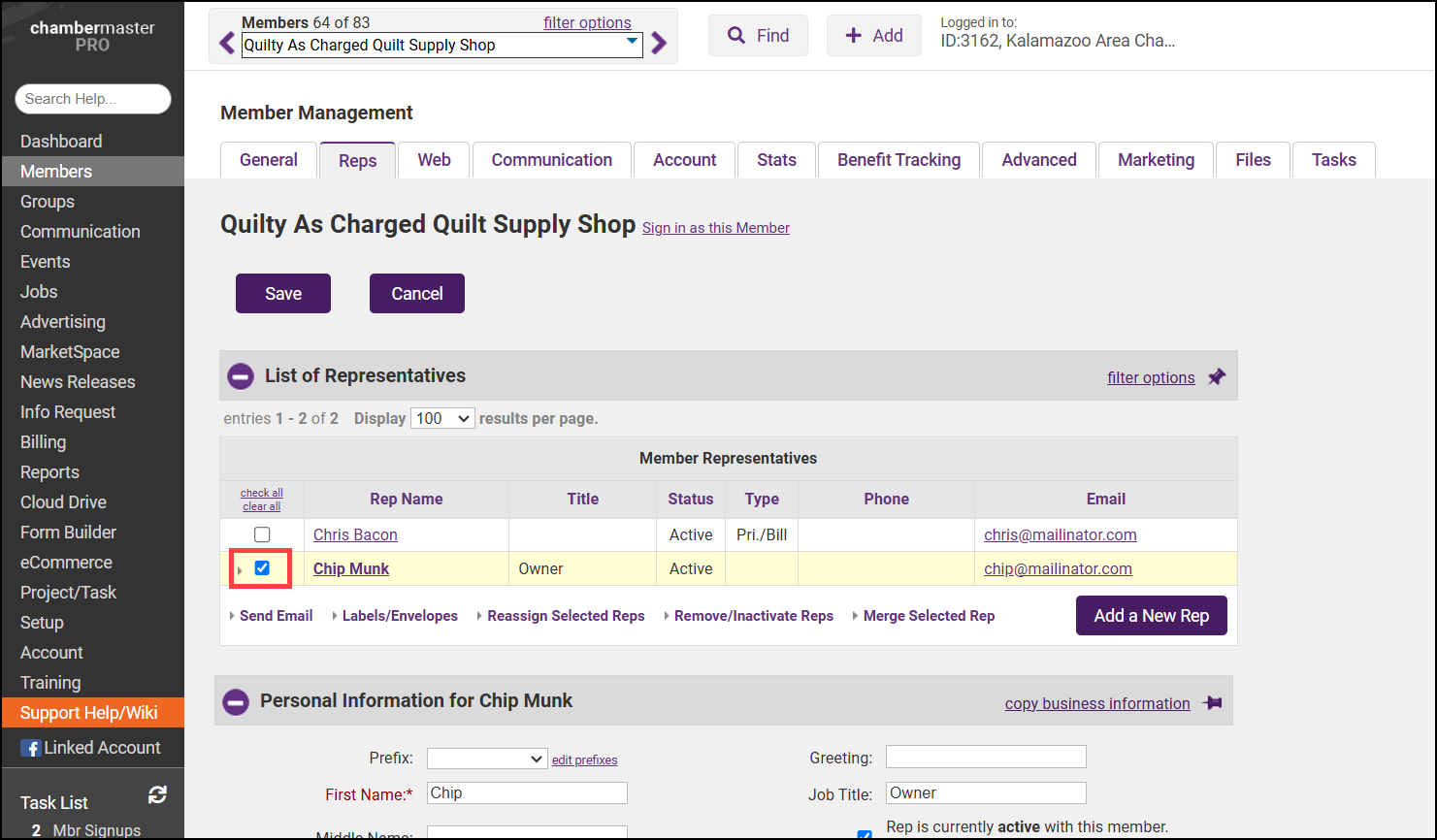
Task: Click check all reps link
Action: [262, 493]
